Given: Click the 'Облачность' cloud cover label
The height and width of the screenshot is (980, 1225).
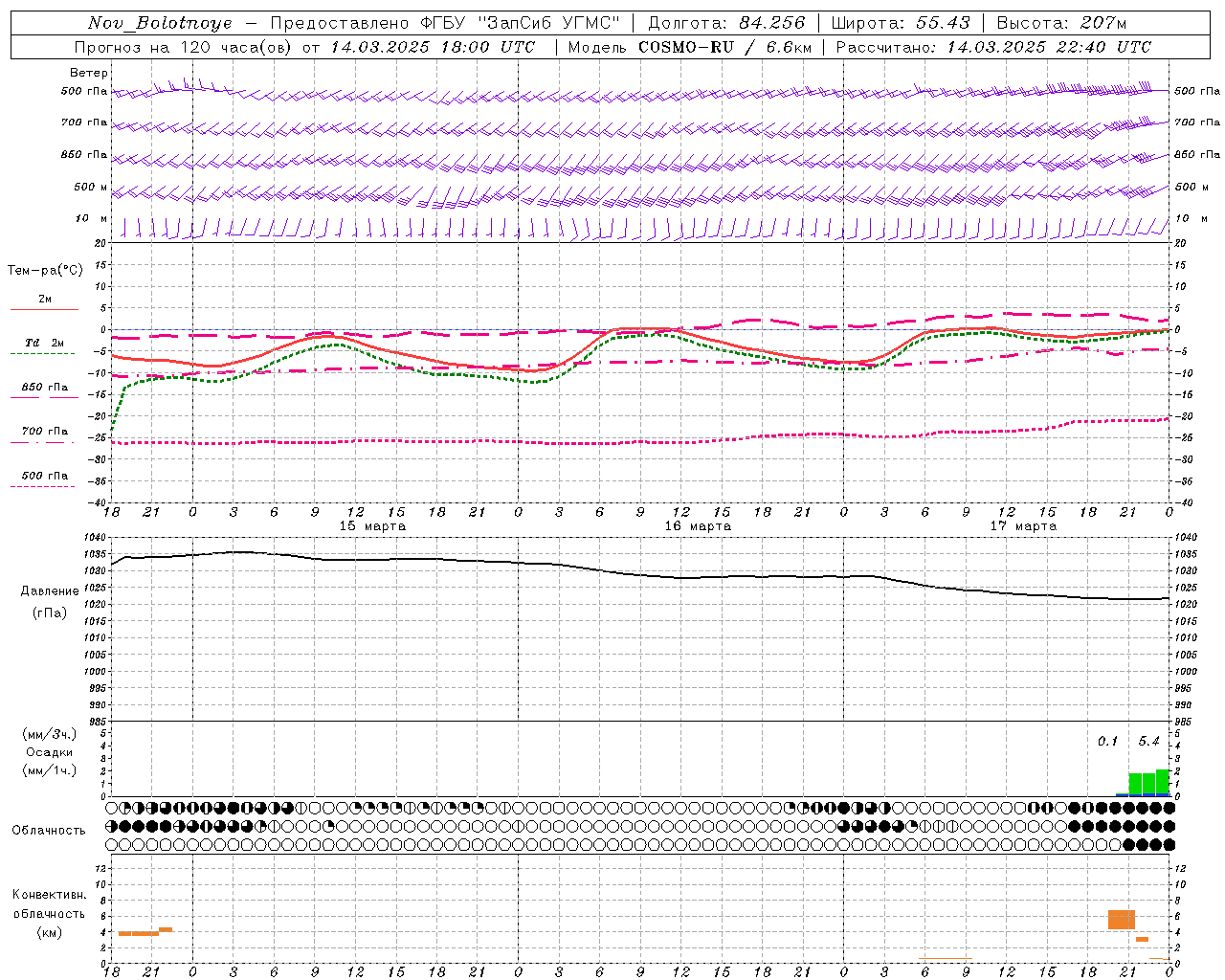Looking at the screenshot, I should 49,831.
